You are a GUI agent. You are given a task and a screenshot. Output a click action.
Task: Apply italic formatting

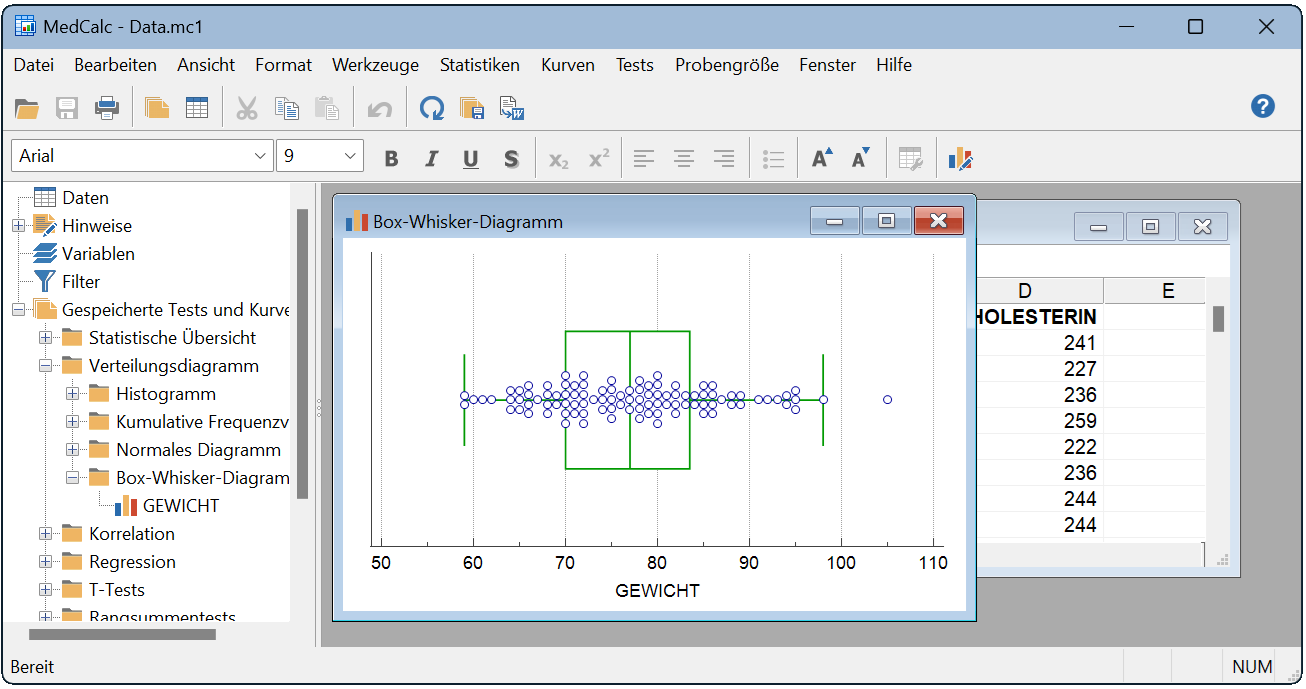point(431,158)
